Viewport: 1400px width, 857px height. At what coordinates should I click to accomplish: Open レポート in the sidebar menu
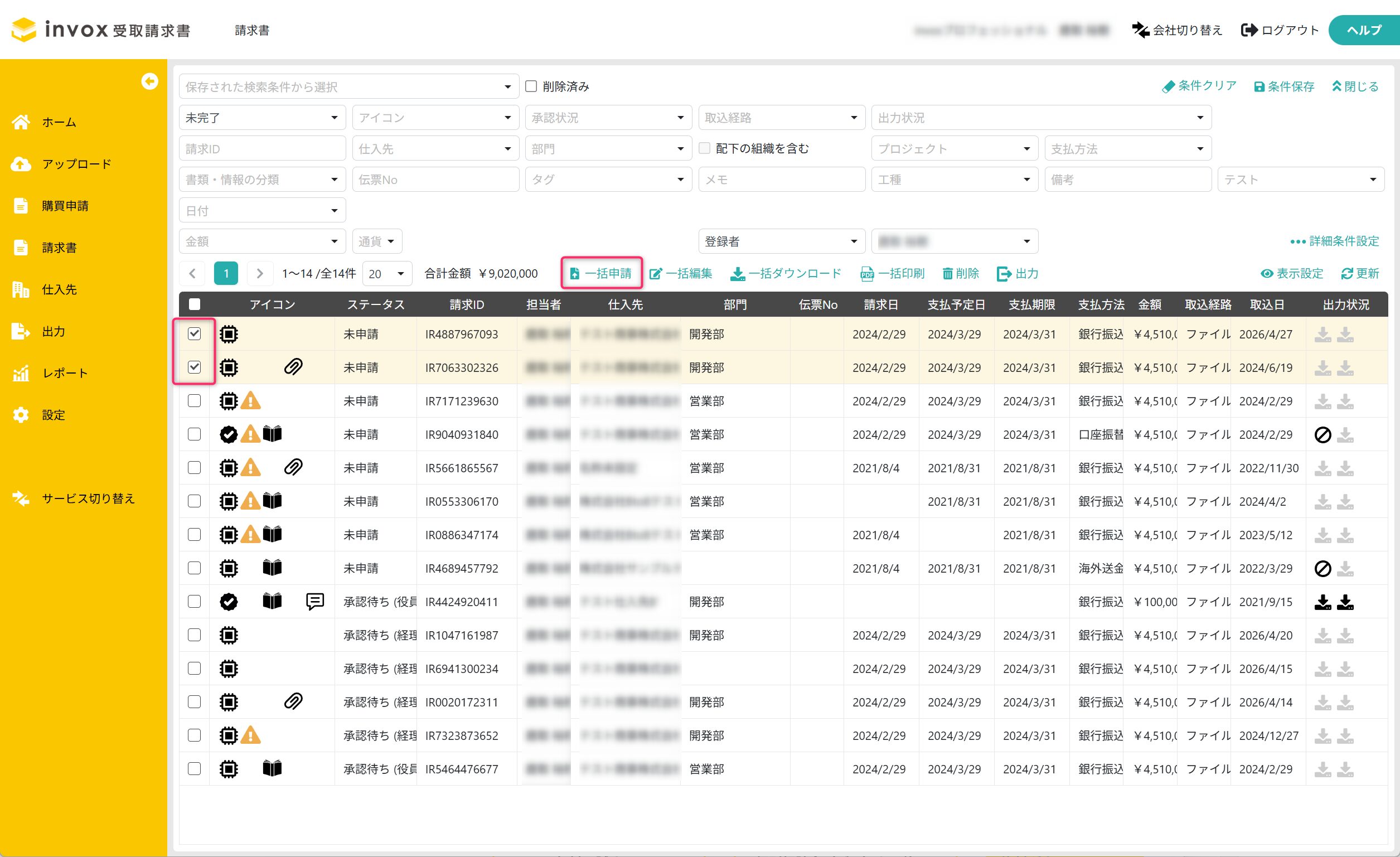pyautogui.click(x=65, y=374)
